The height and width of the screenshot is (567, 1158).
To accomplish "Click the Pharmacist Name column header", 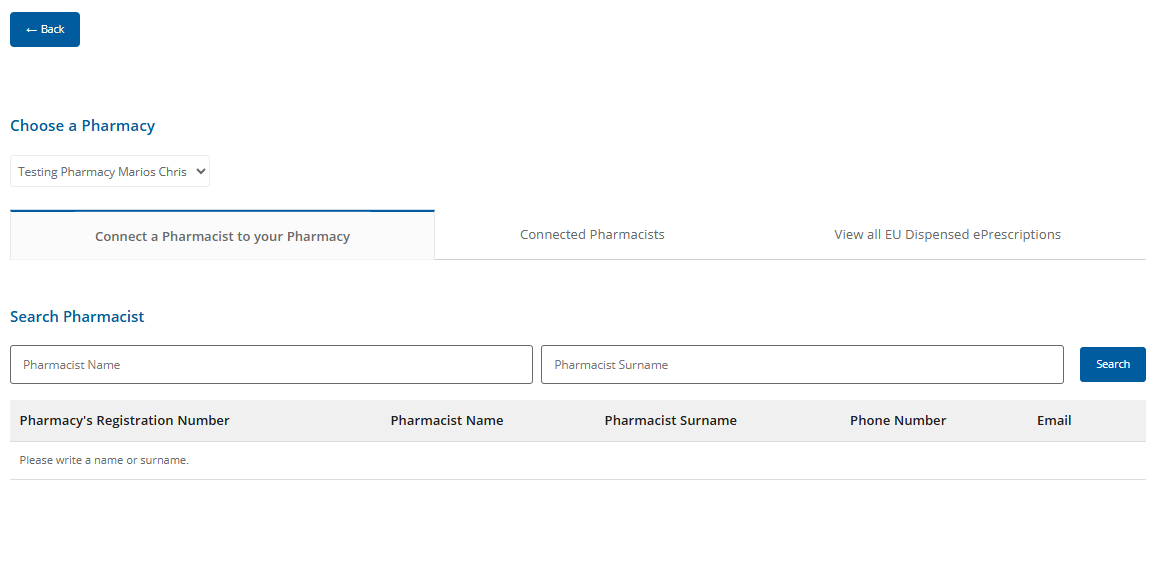I will click(447, 421).
